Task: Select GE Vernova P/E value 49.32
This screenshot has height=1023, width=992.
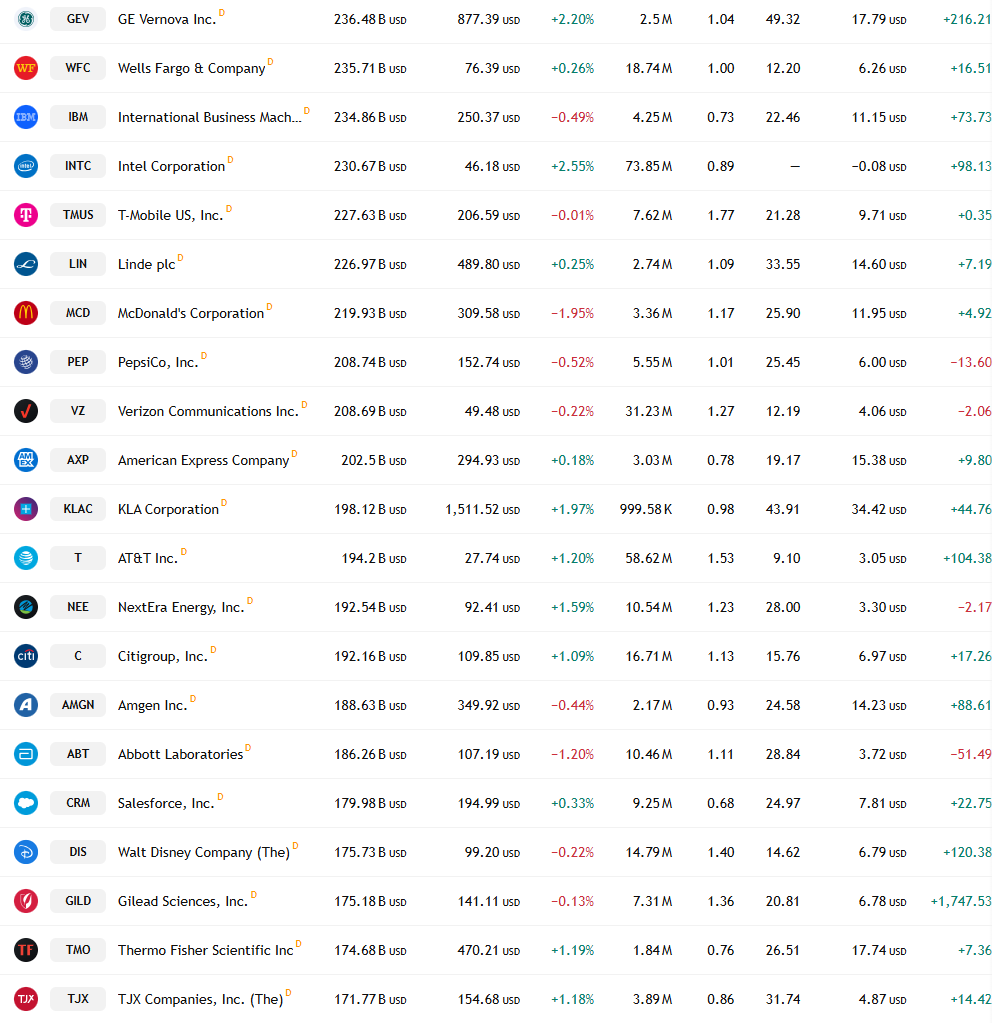Action: tap(783, 20)
